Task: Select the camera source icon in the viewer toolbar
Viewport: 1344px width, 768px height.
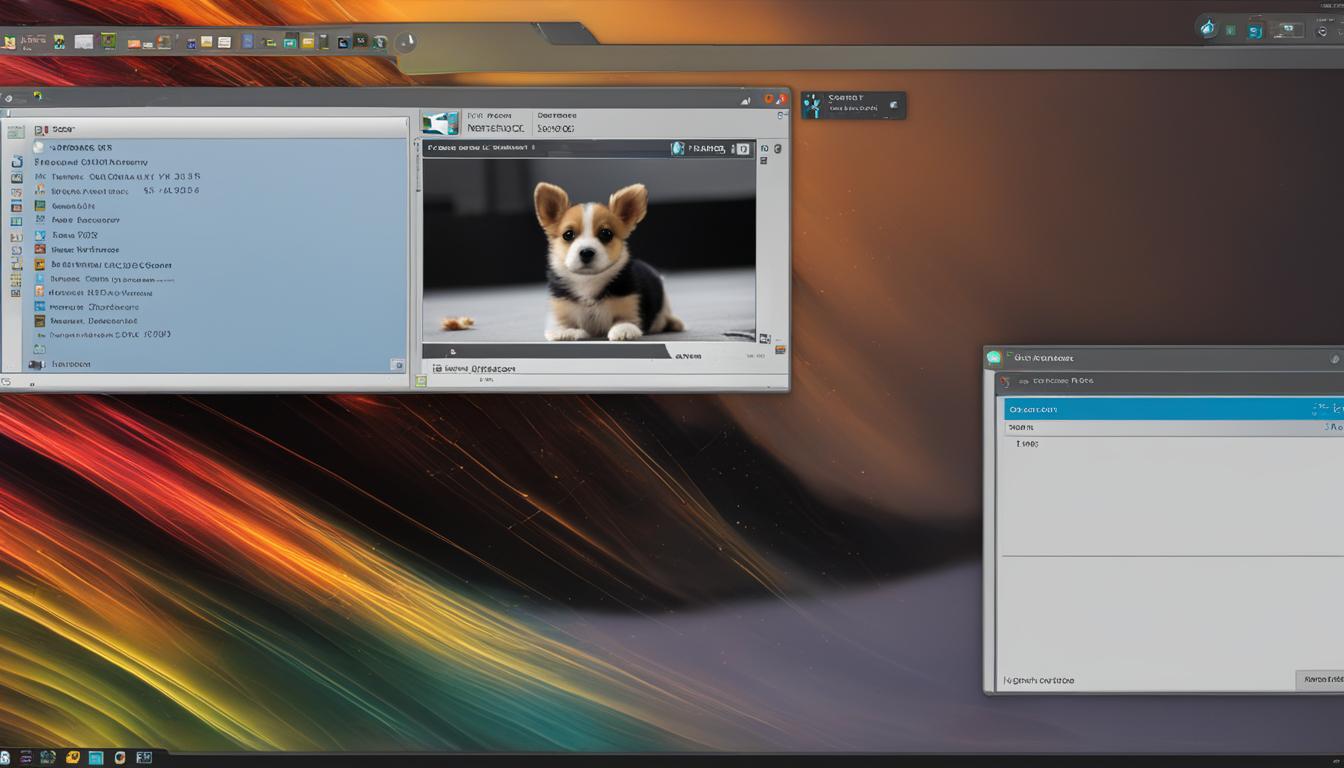Action: pyautogui.click(x=677, y=148)
